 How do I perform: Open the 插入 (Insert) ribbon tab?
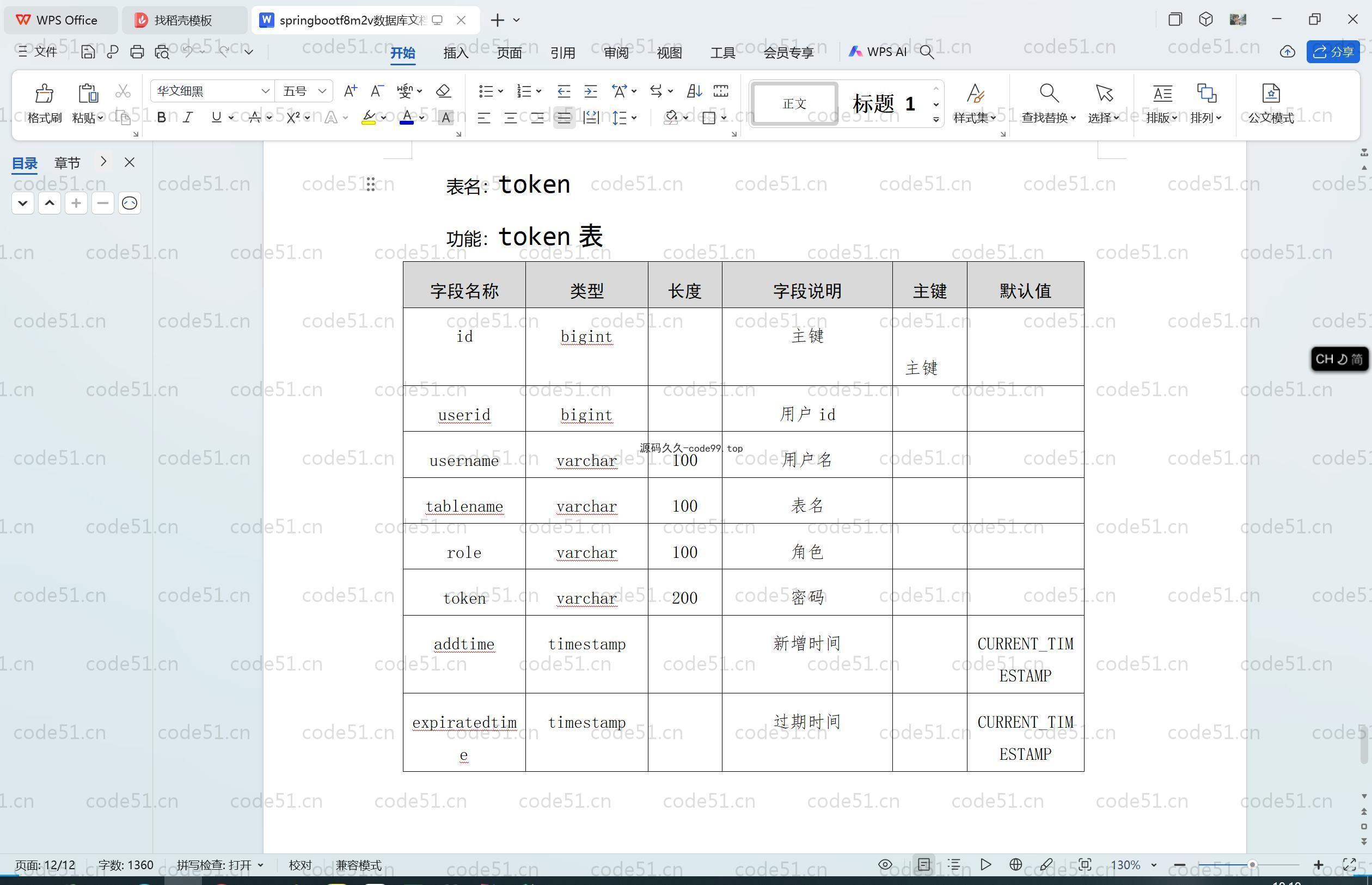[x=456, y=53]
